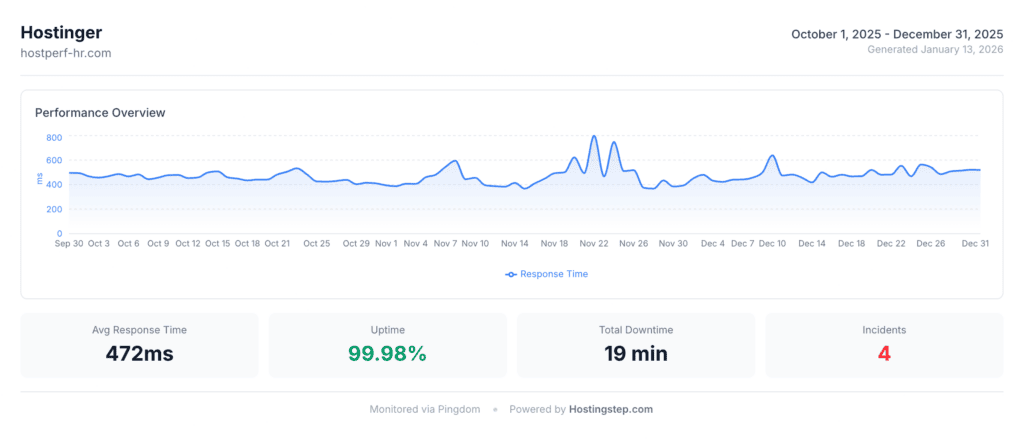Click the Avg Response Time 472ms card
The width and height of the screenshot is (1024, 440).
pyautogui.click(x=139, y=345)
